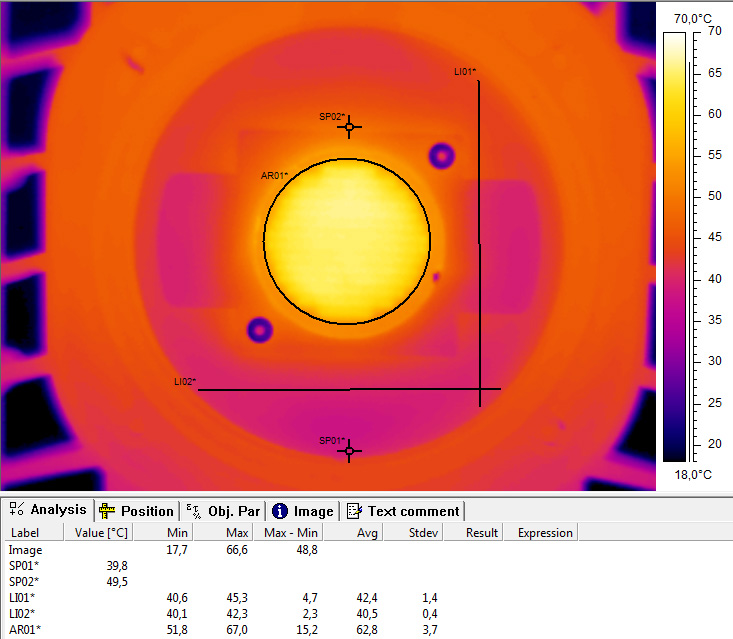The image size is (733, 639).
Task: Select the LI02 horizontal line label
Action: click(185, 381)
